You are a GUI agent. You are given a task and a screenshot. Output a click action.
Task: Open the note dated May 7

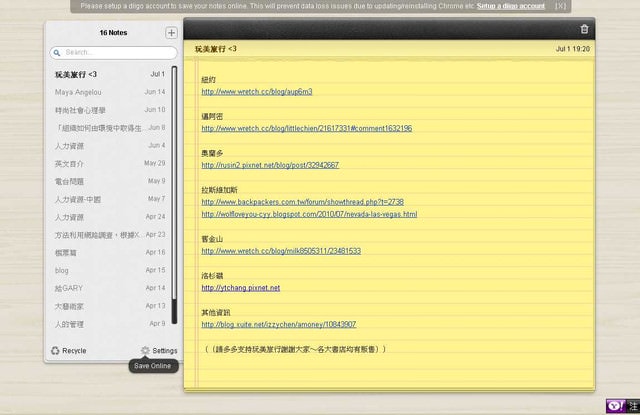click(x=110, y=199)
